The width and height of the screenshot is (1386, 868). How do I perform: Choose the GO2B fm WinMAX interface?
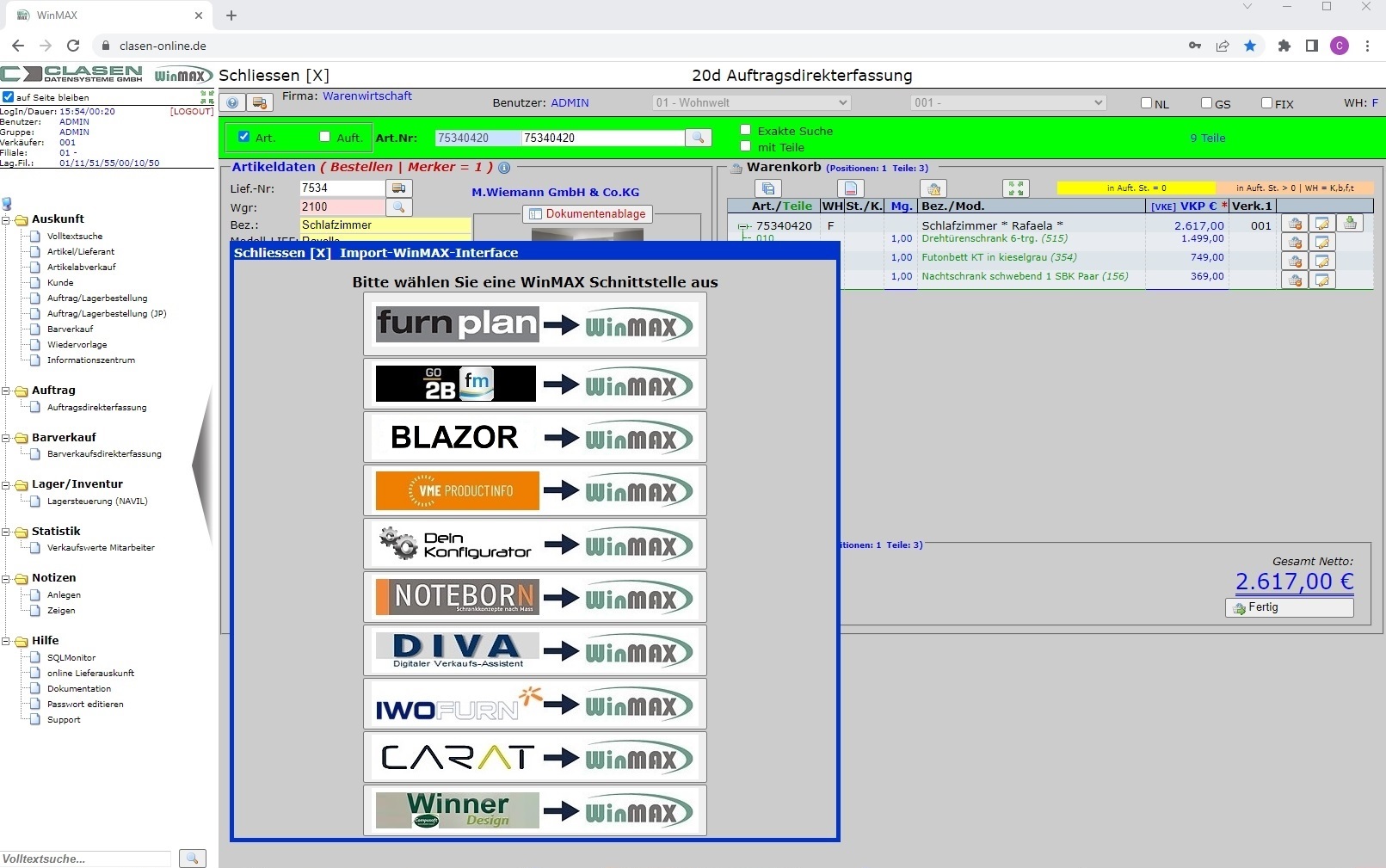535,384
